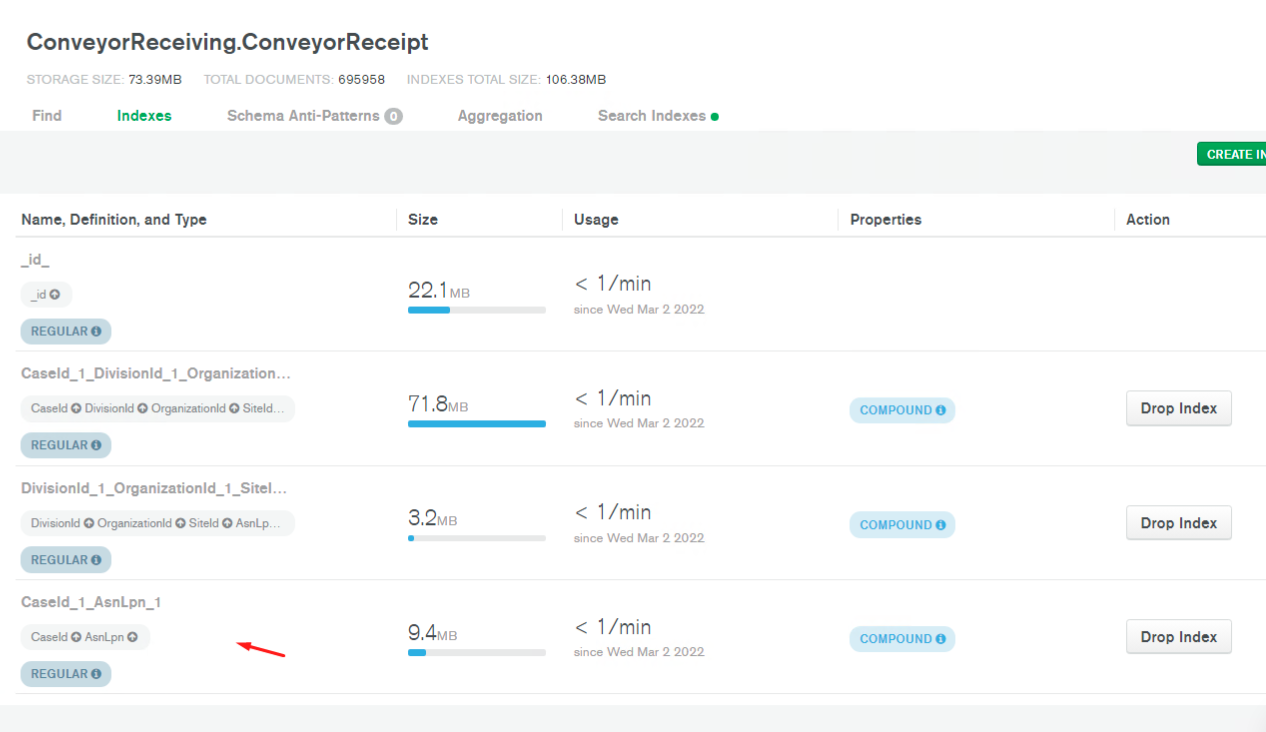Drop the 3.2MB DivisionId_1 index
Screen dimensions: 1266x732
pyautogui.click(x=1178, y=523)
